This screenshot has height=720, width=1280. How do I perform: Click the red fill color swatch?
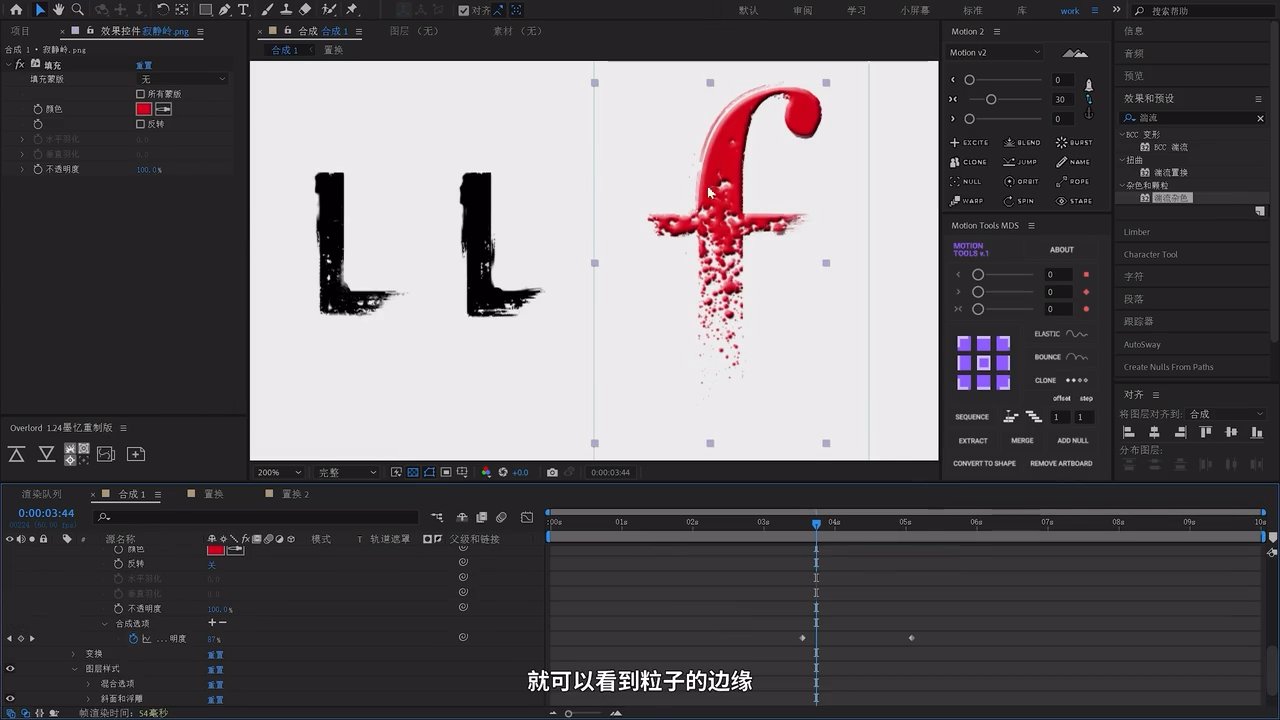click(x=143, y=109)
